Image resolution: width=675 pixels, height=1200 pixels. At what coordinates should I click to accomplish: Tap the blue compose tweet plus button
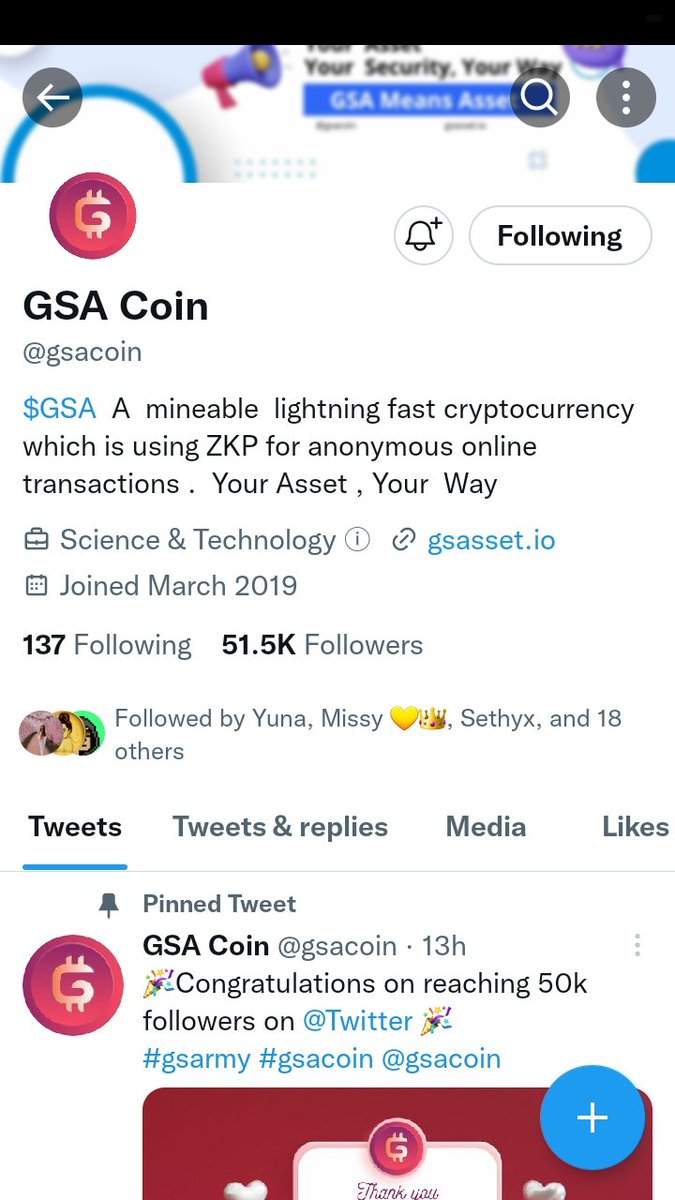coord(592,1117)
